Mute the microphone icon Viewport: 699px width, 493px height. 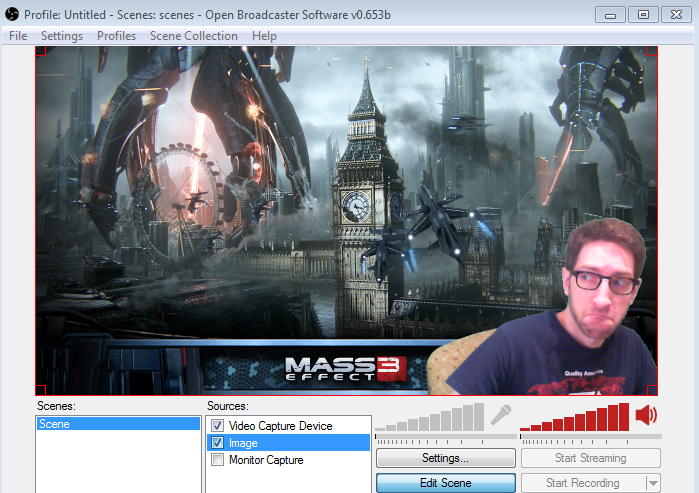tap(501, 415)
